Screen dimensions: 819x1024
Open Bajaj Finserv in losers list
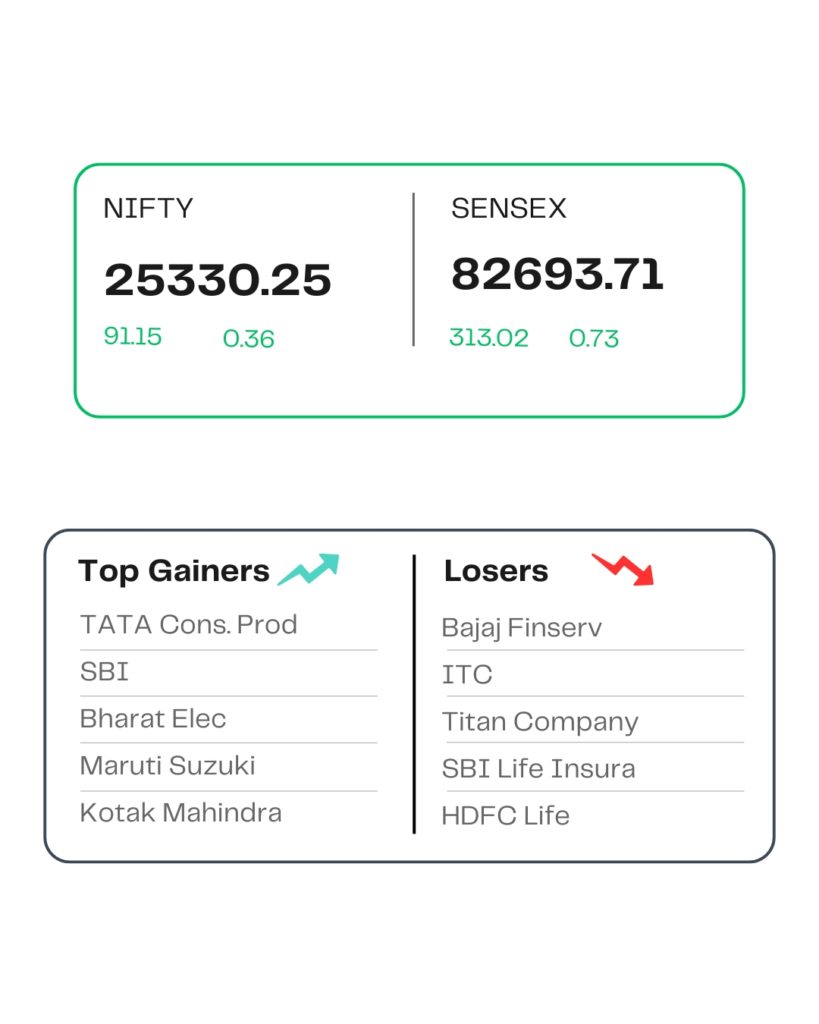(521, 628)
